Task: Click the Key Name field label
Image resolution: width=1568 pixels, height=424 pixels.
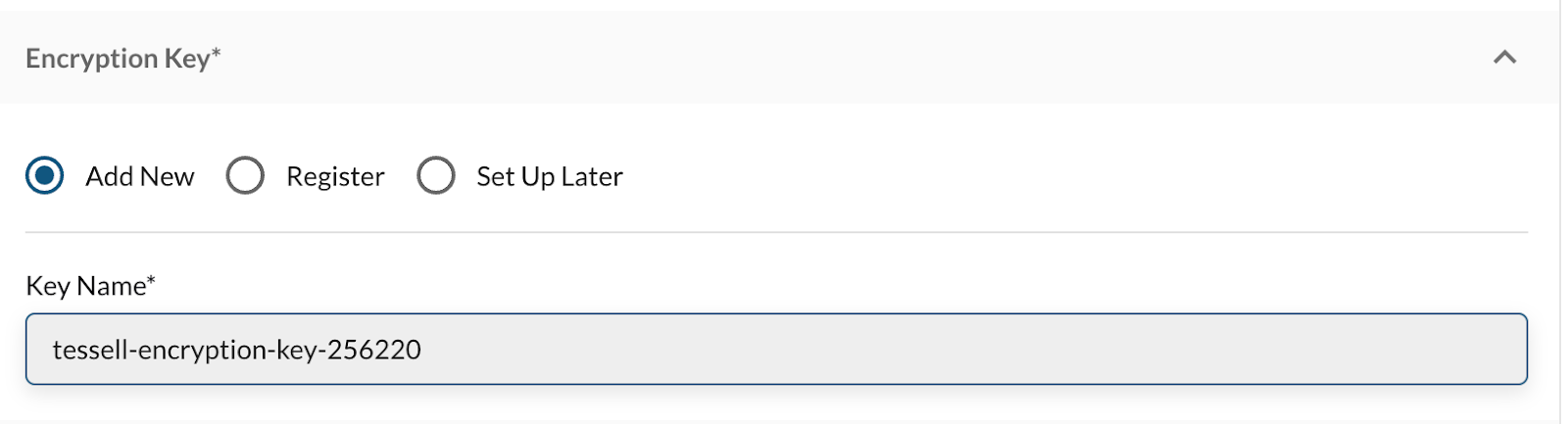Action: click(86, 286)
